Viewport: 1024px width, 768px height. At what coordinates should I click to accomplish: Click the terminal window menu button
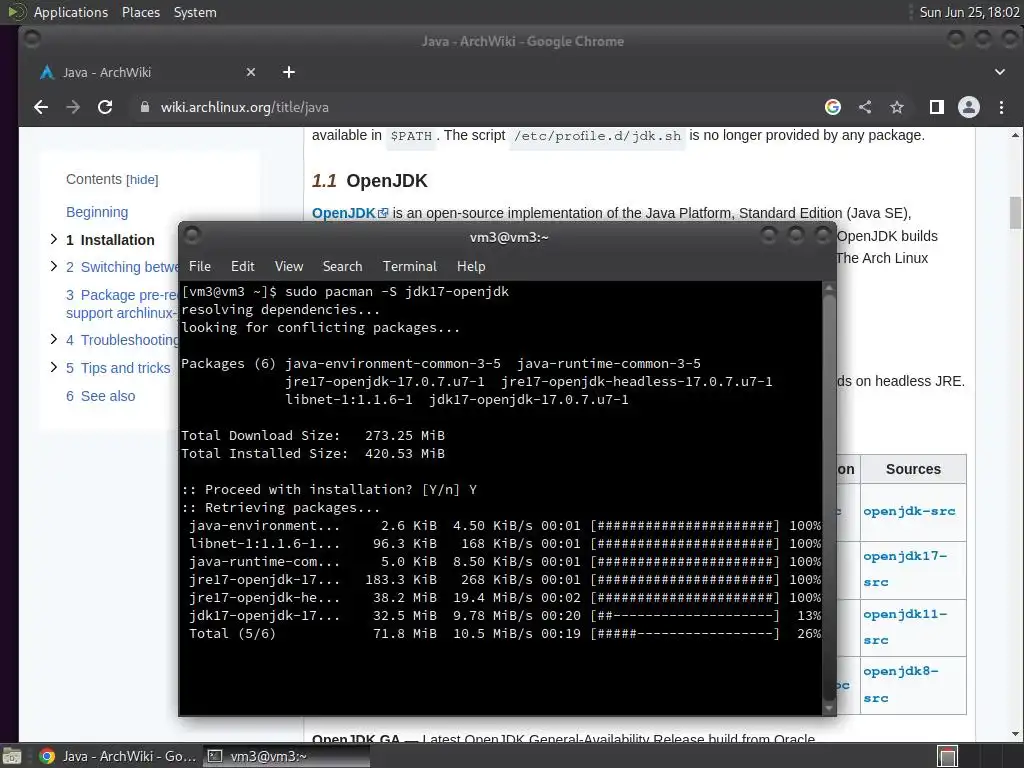point(191,234)
